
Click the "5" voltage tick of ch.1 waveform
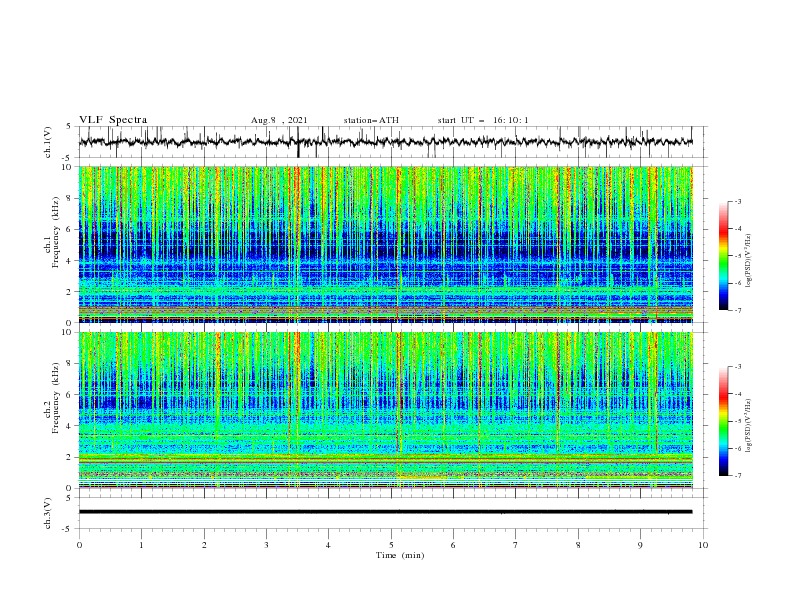point(69,126)
